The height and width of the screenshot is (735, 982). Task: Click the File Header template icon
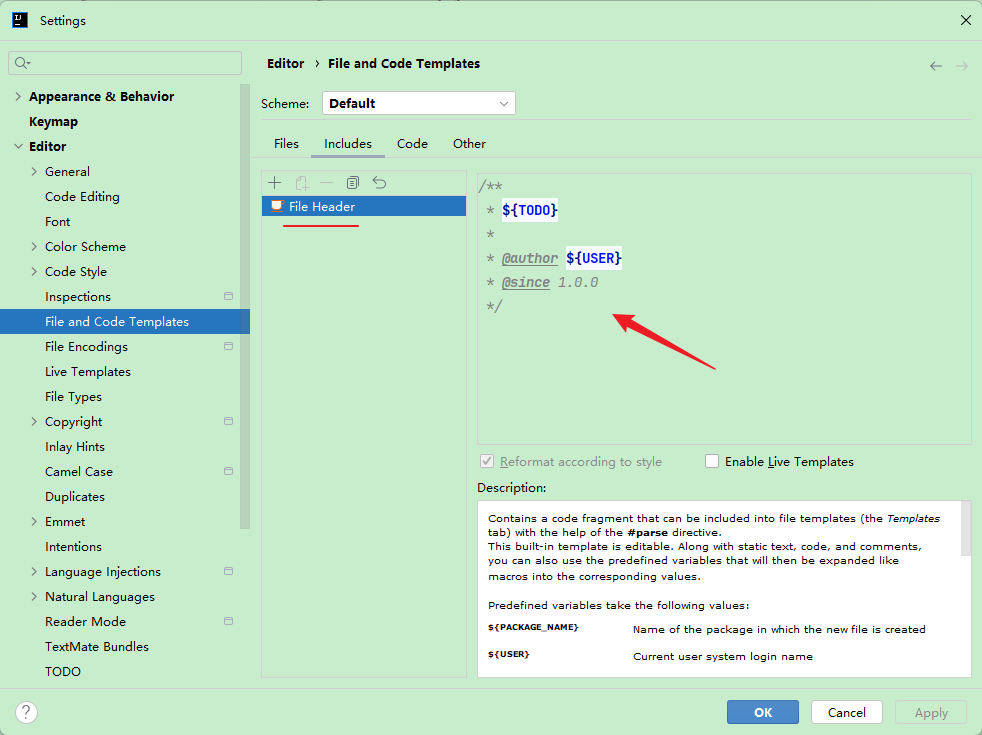(277, 206)
